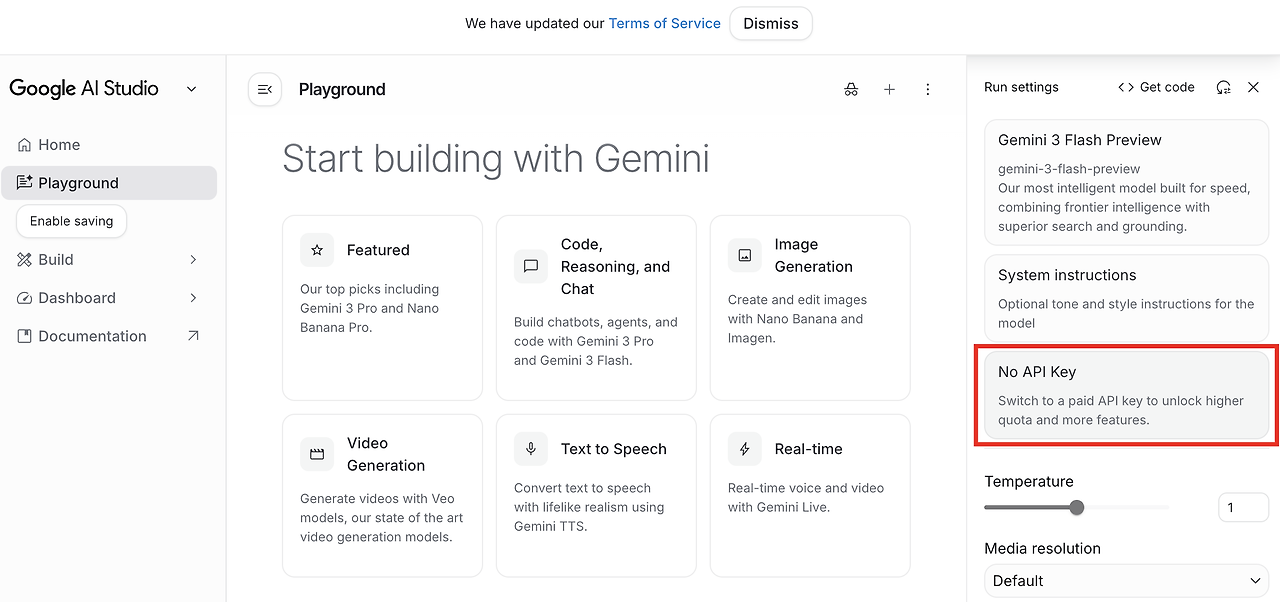This screenshot has width=1280, height=602.
Task: Start a new chat with plus icon
Action: point(889,90)
